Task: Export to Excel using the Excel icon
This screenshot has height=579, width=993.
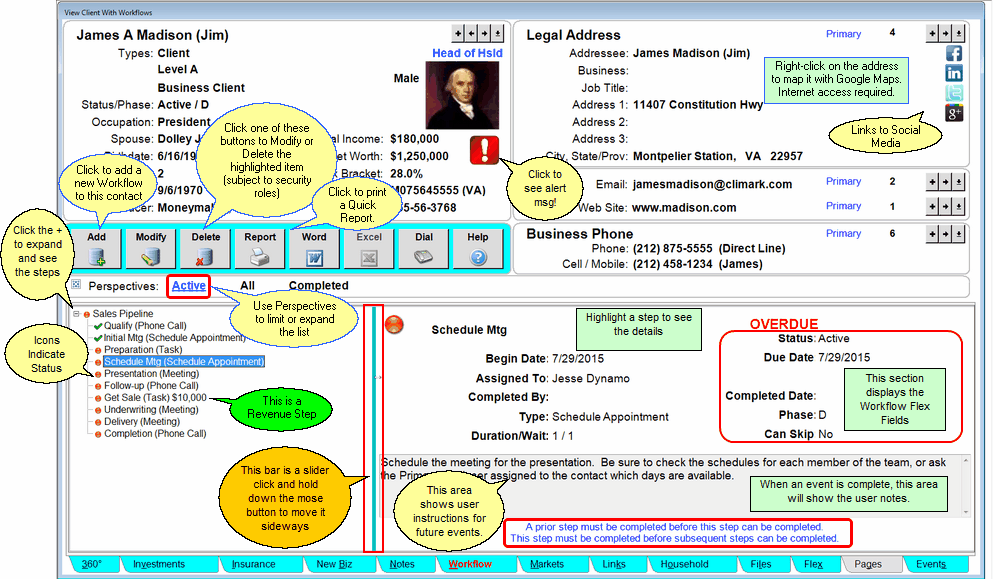Action: coord(368,256)
